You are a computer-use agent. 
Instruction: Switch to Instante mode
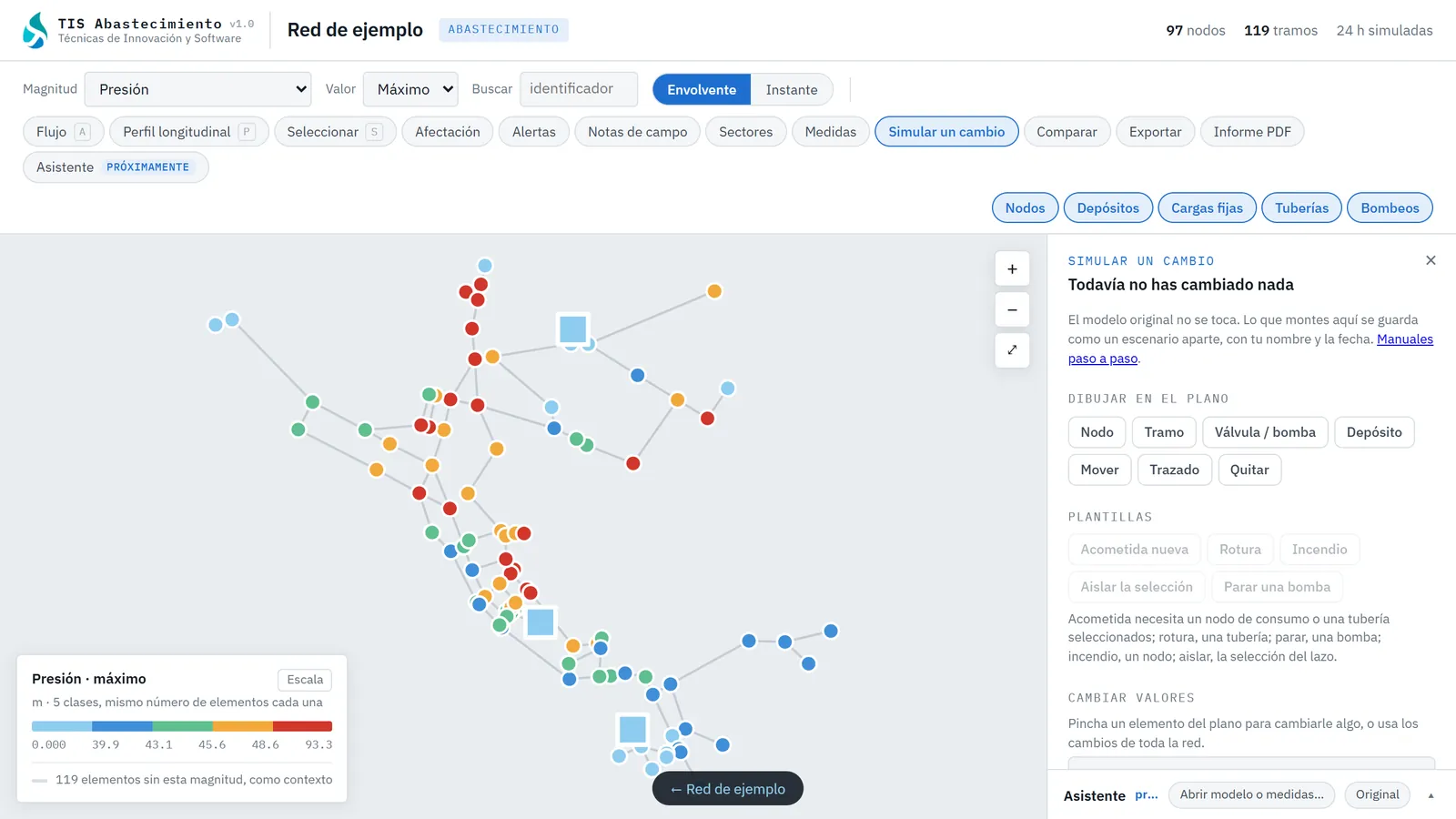[x=792, y=89]
